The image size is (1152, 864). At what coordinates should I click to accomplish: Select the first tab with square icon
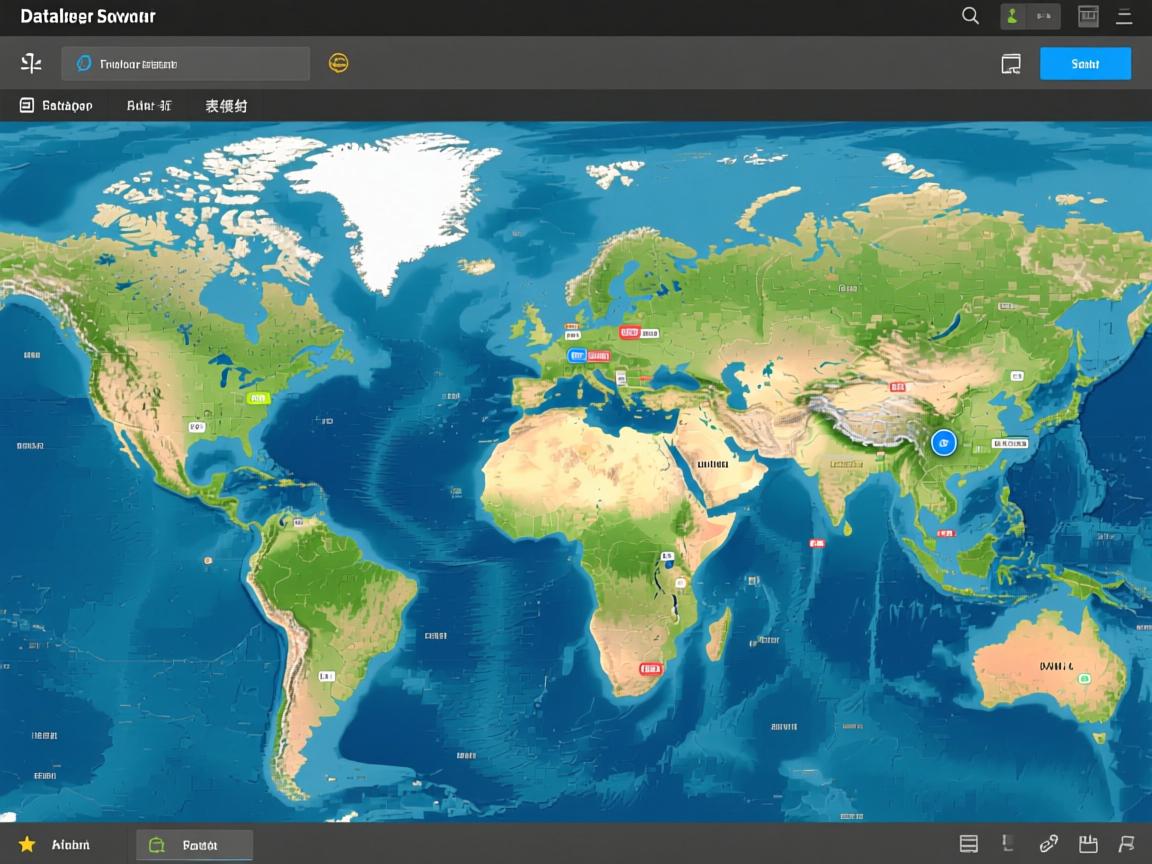[x=56, y=105]
